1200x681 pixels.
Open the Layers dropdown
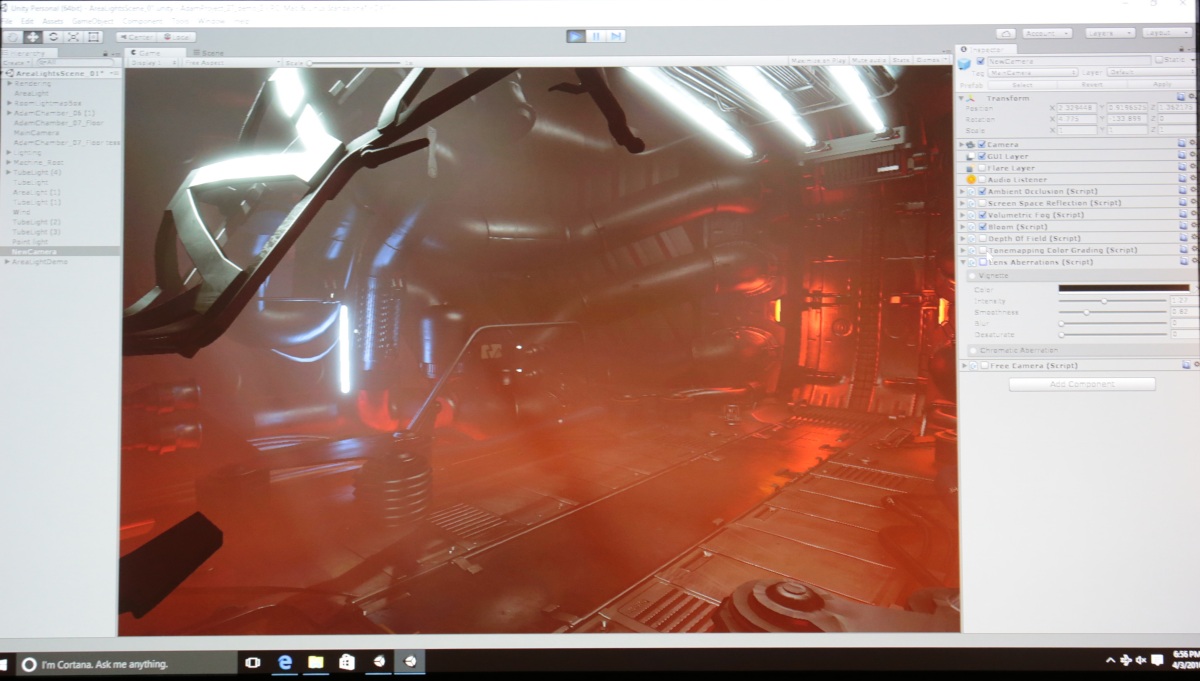[1110, 33]
